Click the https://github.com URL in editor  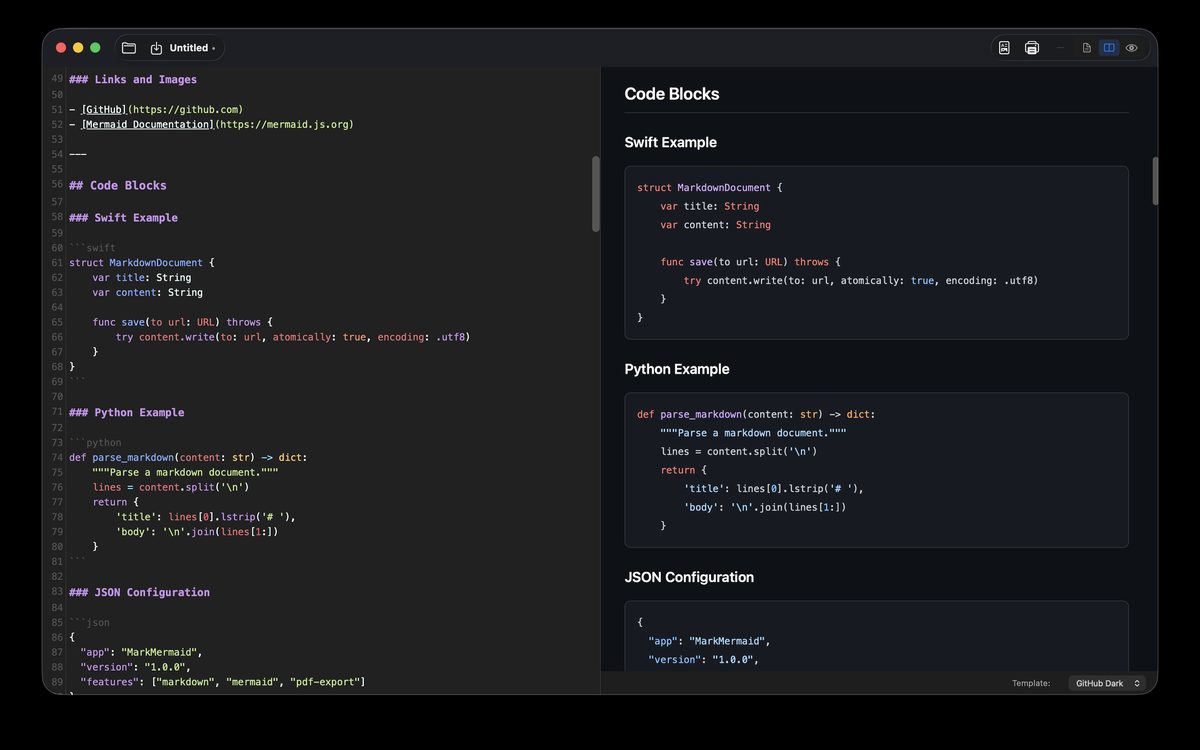click(186, 109)
